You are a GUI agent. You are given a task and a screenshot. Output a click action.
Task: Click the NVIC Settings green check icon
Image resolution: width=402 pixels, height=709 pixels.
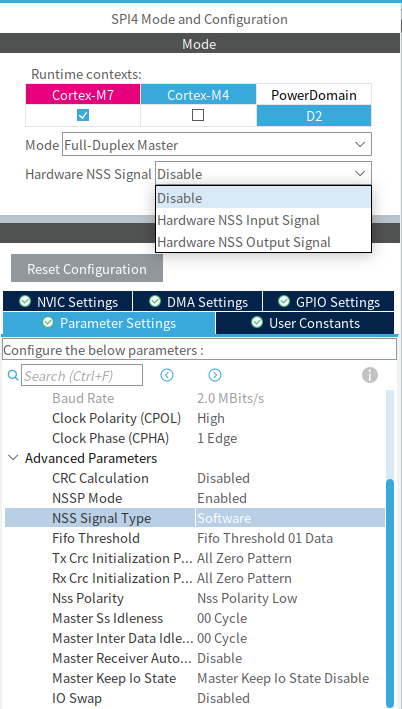click(25, 301)
